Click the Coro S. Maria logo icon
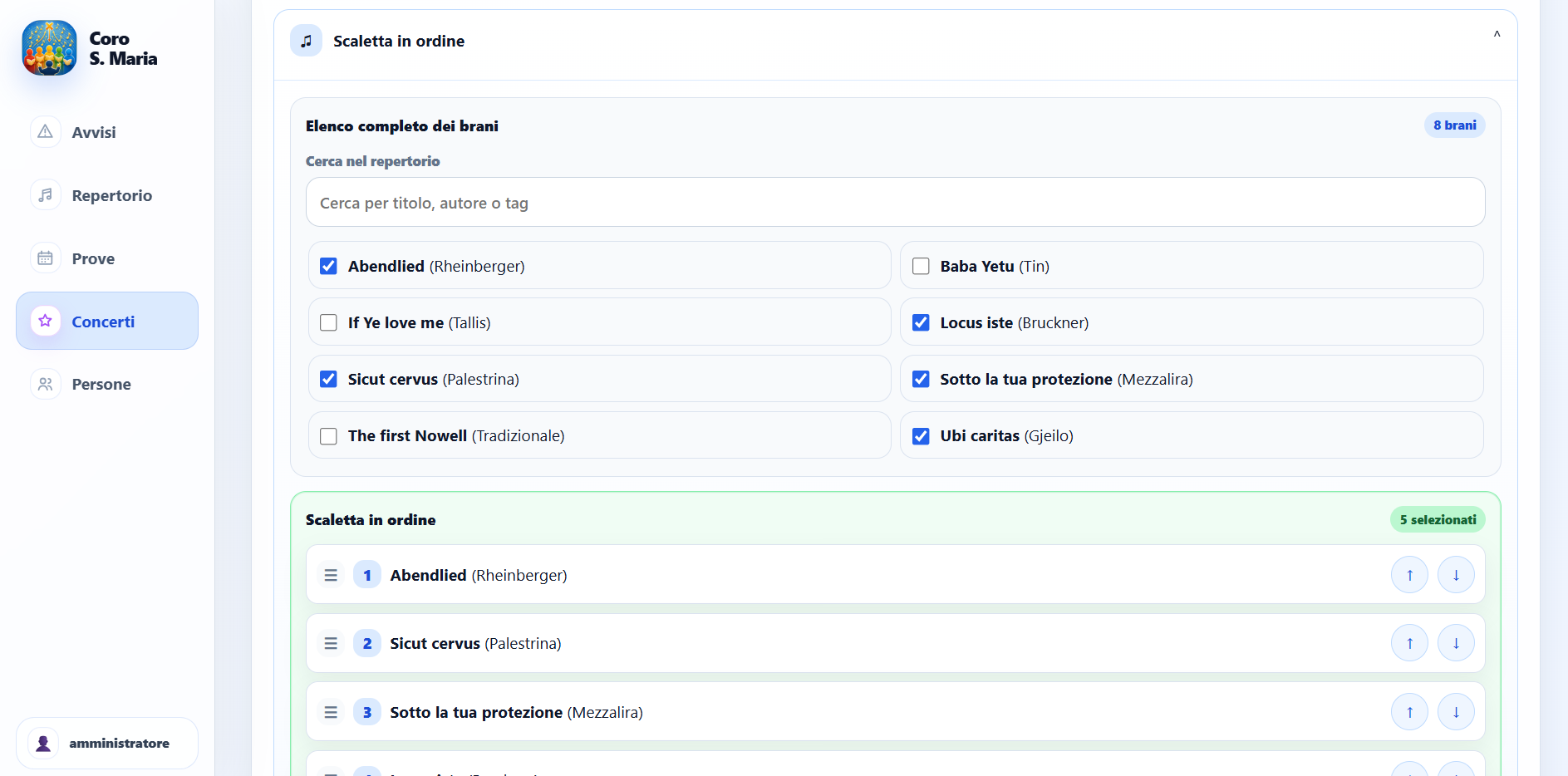Viewport: 1568px width, 776px height. click(x=50, y=48)
